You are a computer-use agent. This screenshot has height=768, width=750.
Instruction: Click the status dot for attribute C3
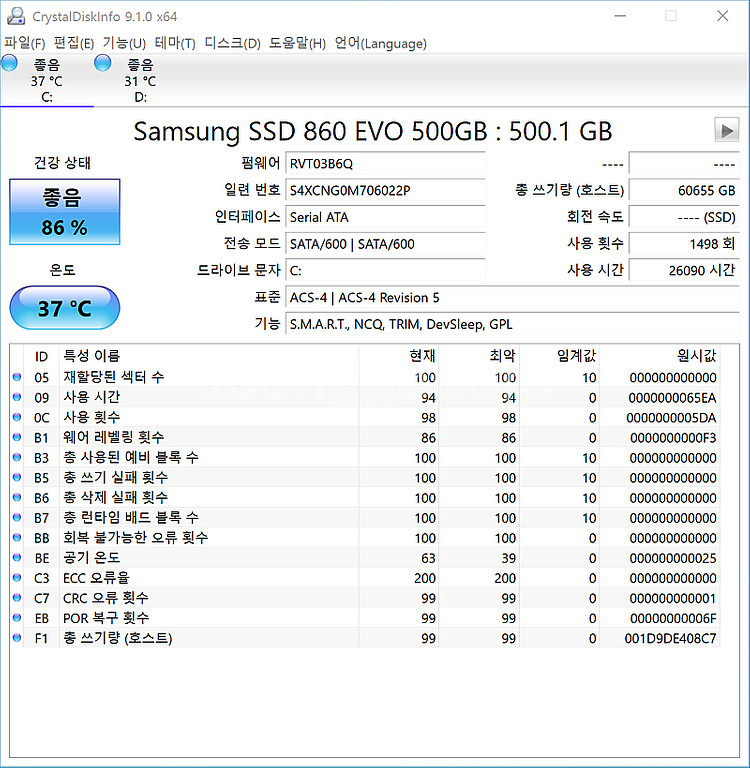click(x=17, y=577)
